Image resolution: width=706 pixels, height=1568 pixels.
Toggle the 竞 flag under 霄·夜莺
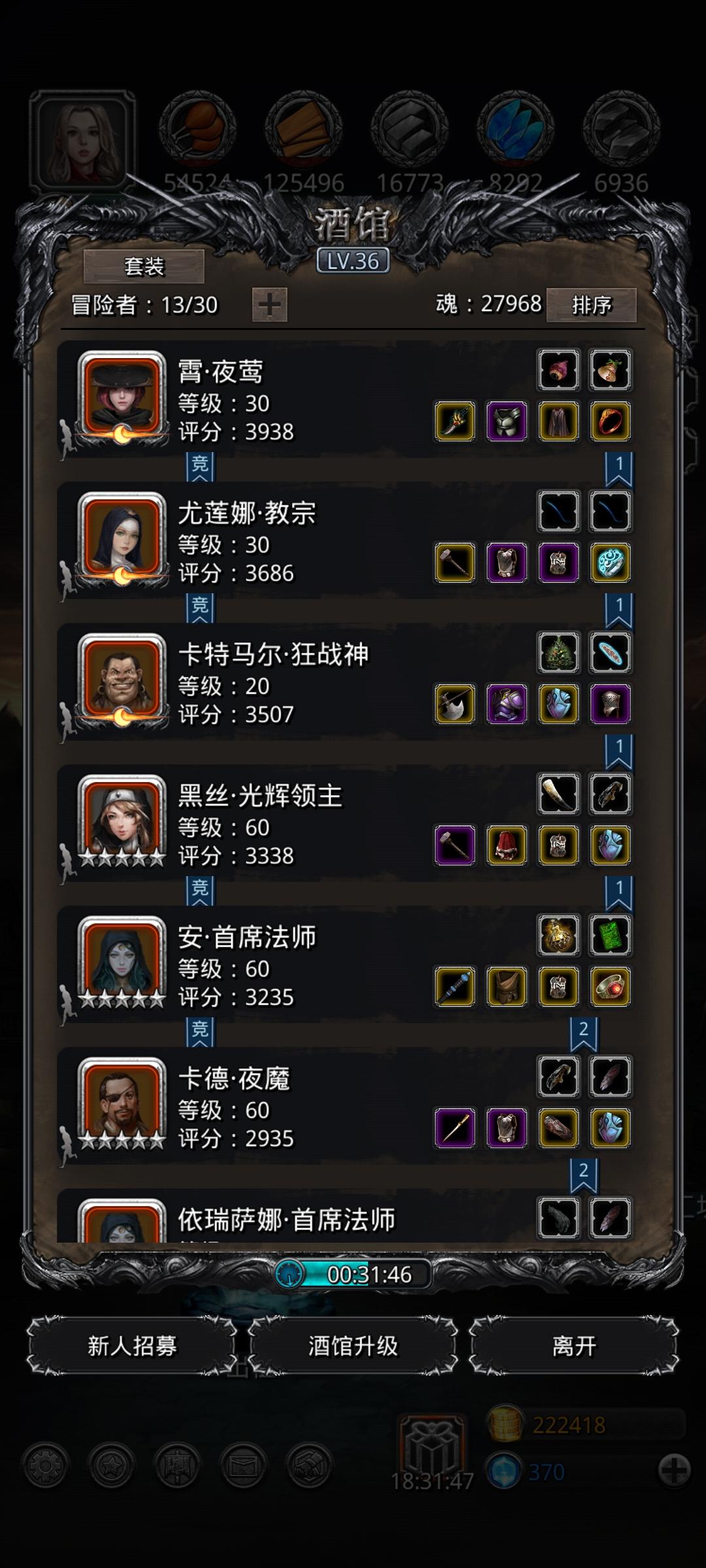[200, 466]
